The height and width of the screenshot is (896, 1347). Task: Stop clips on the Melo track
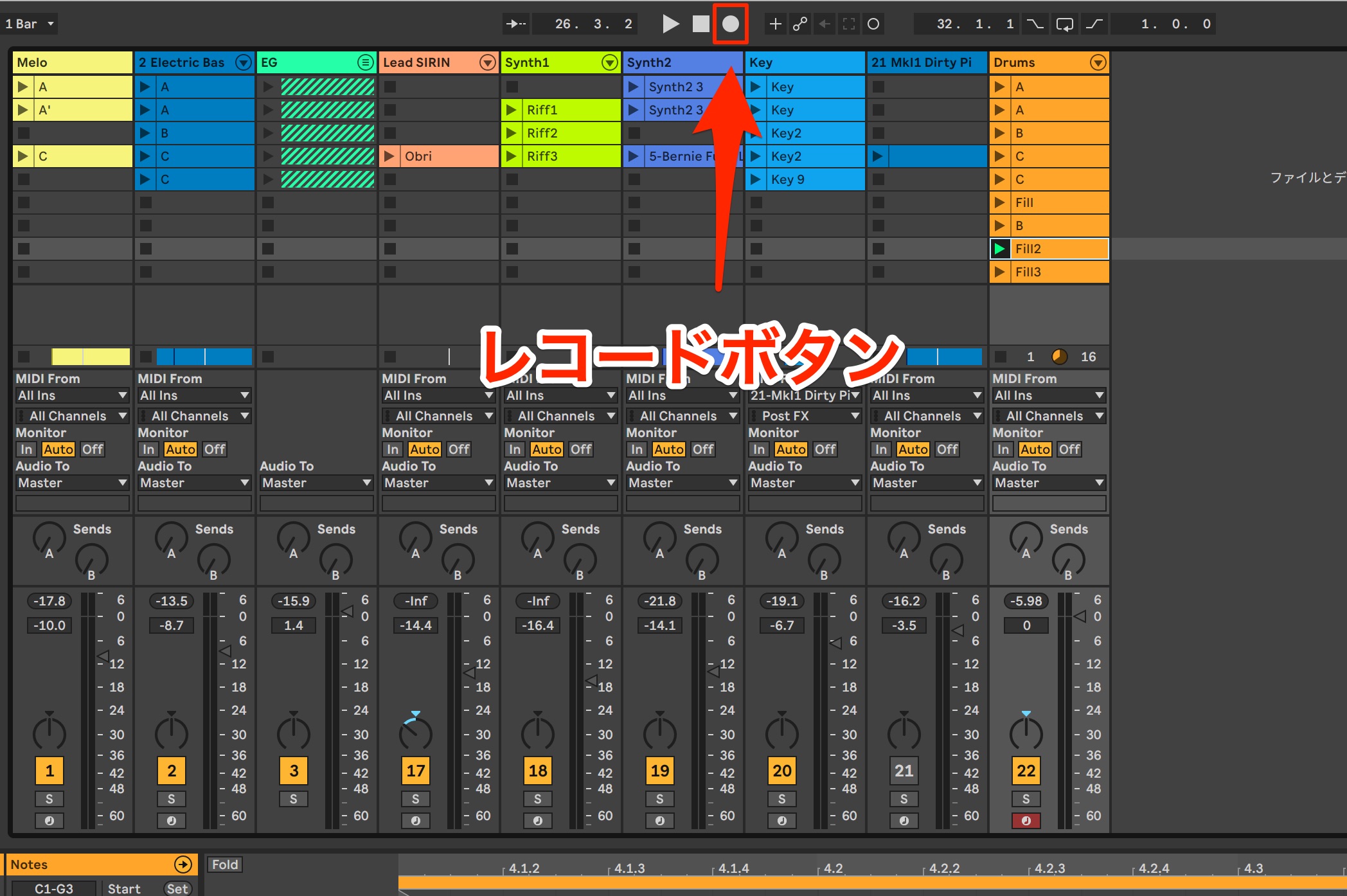point(24,357)
